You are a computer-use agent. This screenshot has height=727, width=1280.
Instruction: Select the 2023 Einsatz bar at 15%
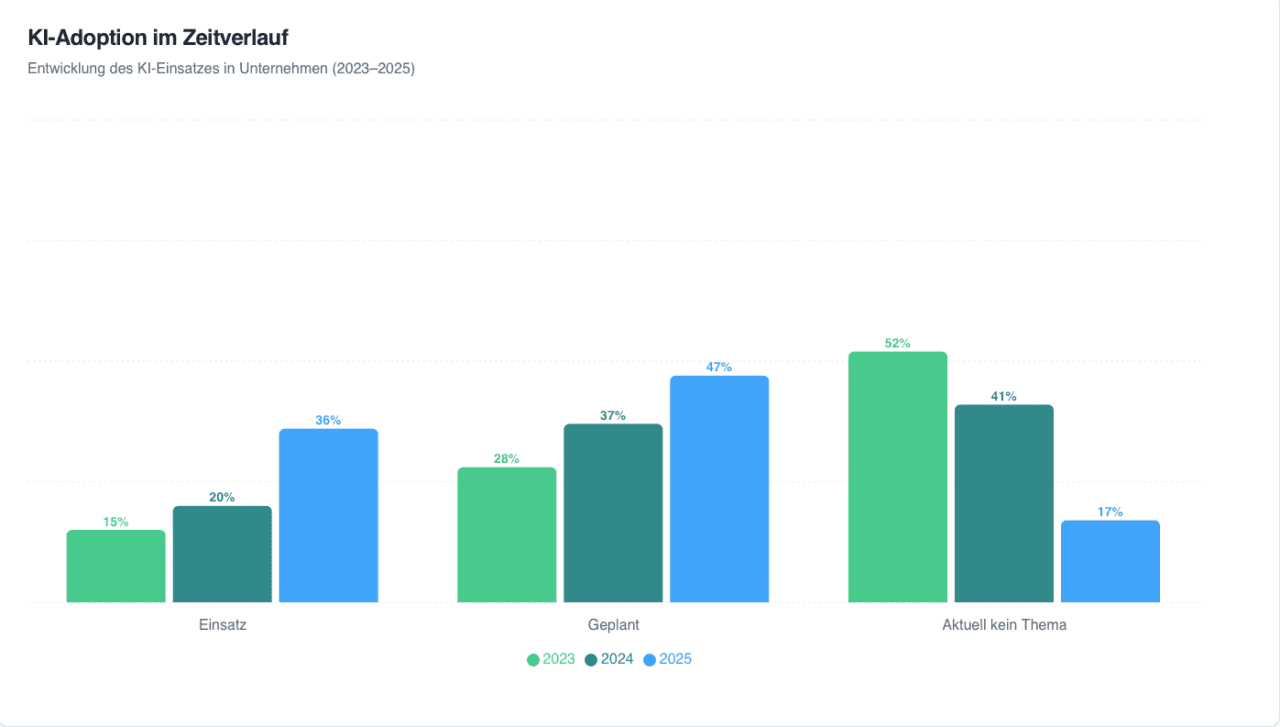[x=116, y=566]
